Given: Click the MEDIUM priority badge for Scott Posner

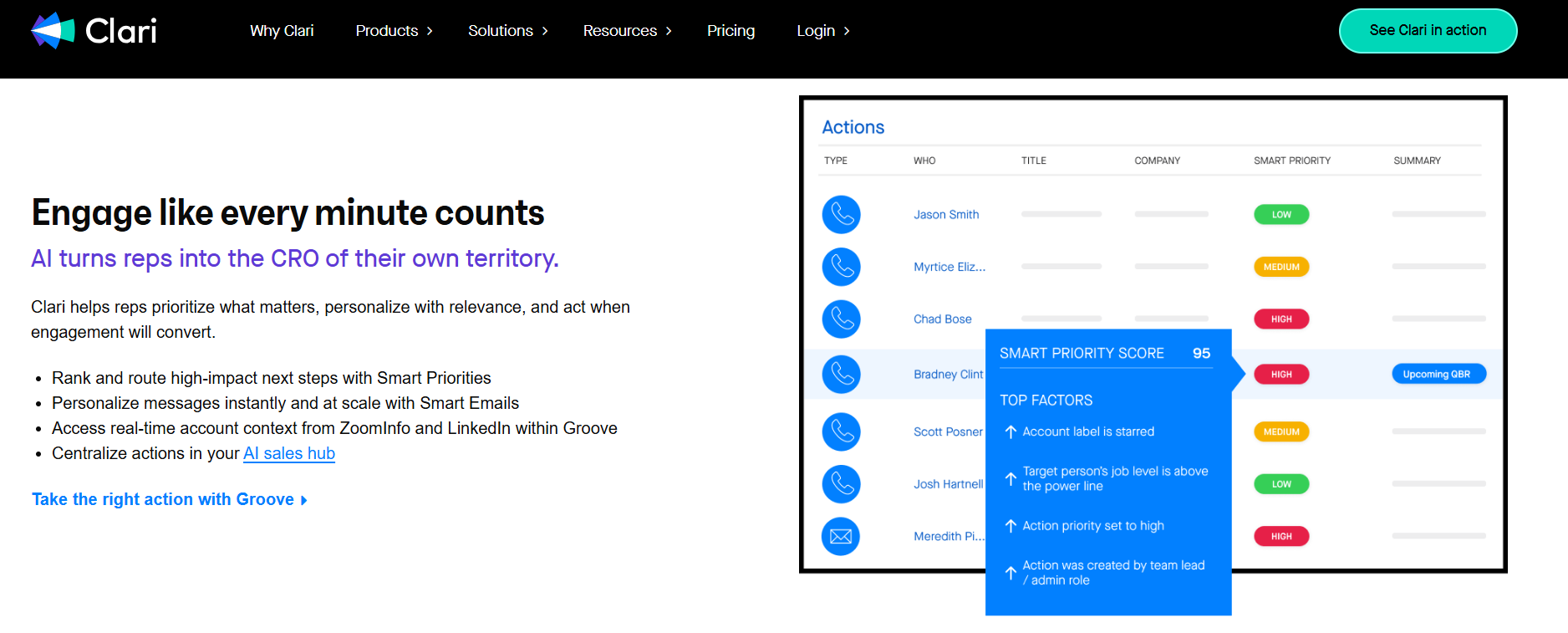Looking at the screenshot, I should (1281, 432).
